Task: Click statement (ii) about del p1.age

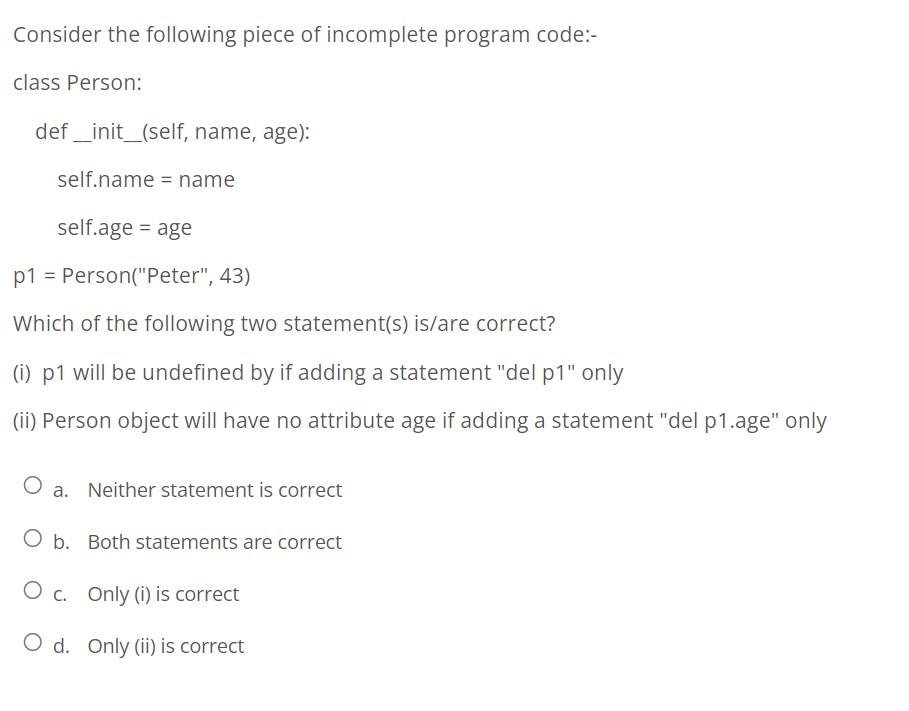Action: click(420, 420)
